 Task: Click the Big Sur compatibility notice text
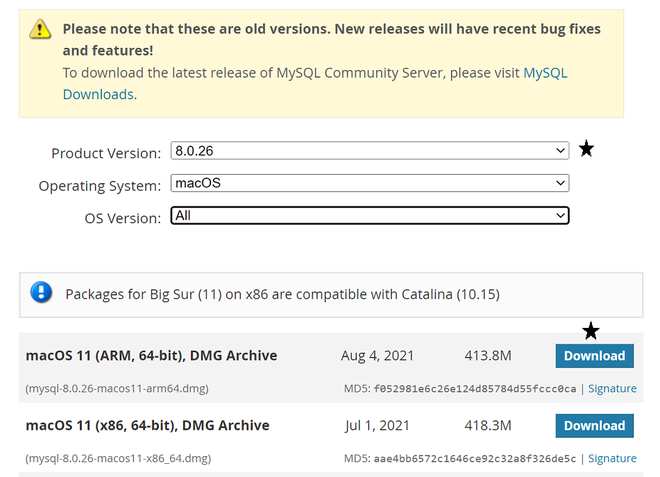(x=282, y=294)
